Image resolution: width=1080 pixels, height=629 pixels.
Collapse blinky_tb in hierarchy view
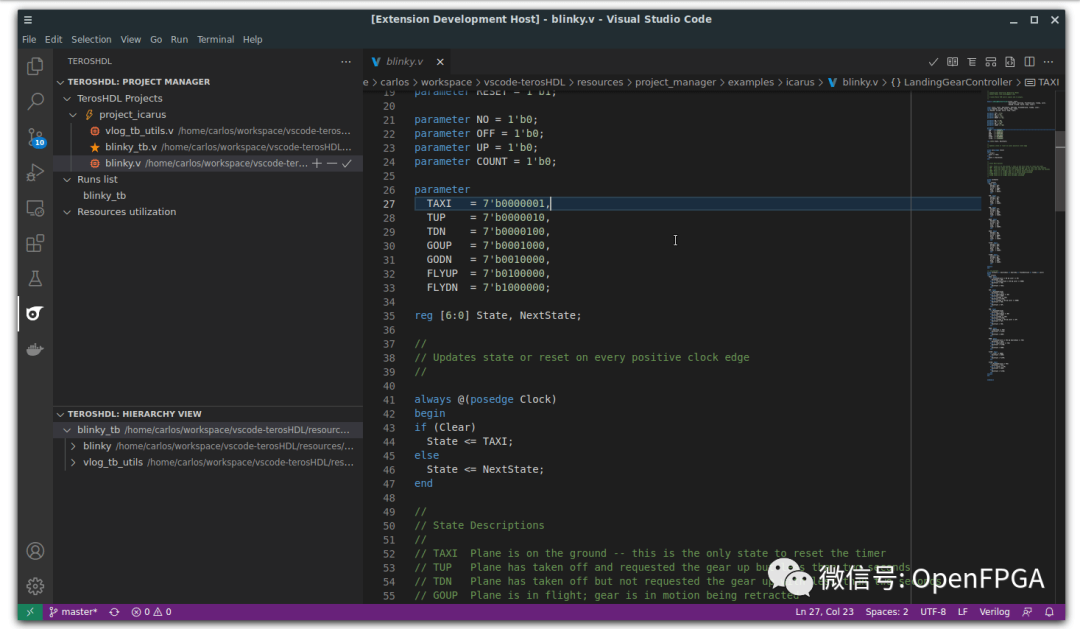(x=68, y=430)
